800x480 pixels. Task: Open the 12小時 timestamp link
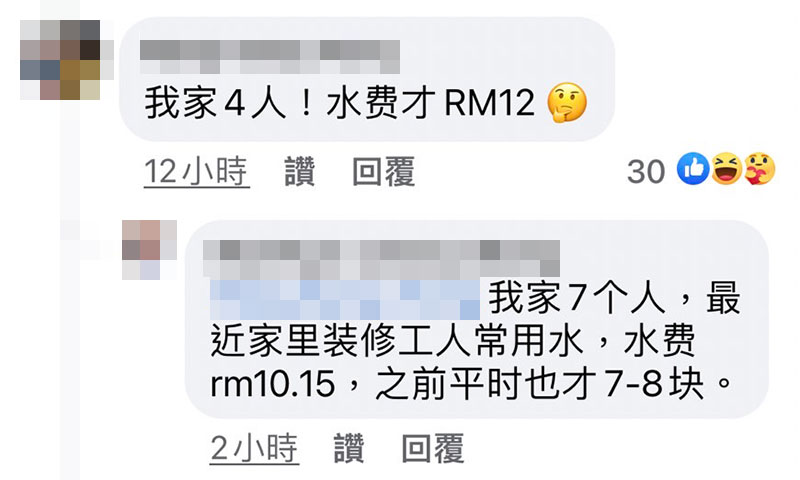196,172
